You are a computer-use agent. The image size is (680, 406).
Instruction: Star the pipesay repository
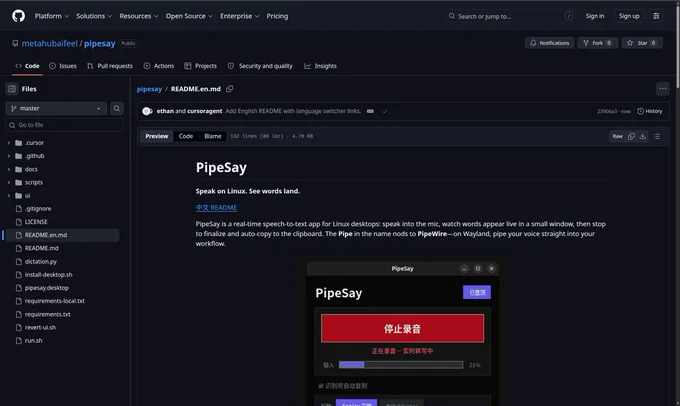tap(642, 43)
